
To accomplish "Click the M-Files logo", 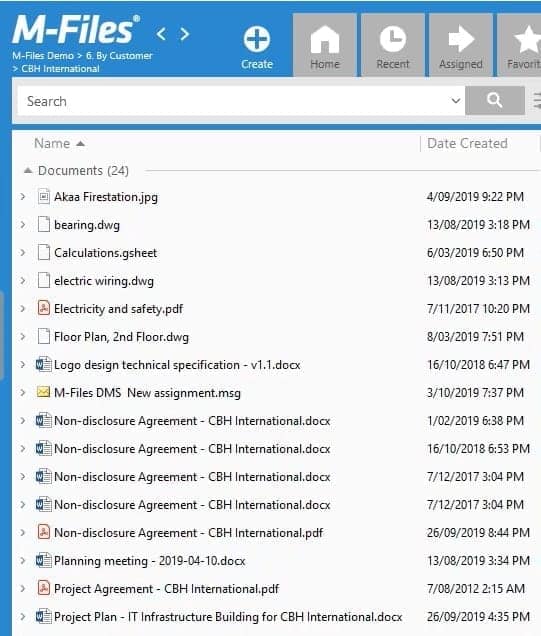I will point(76,29).
